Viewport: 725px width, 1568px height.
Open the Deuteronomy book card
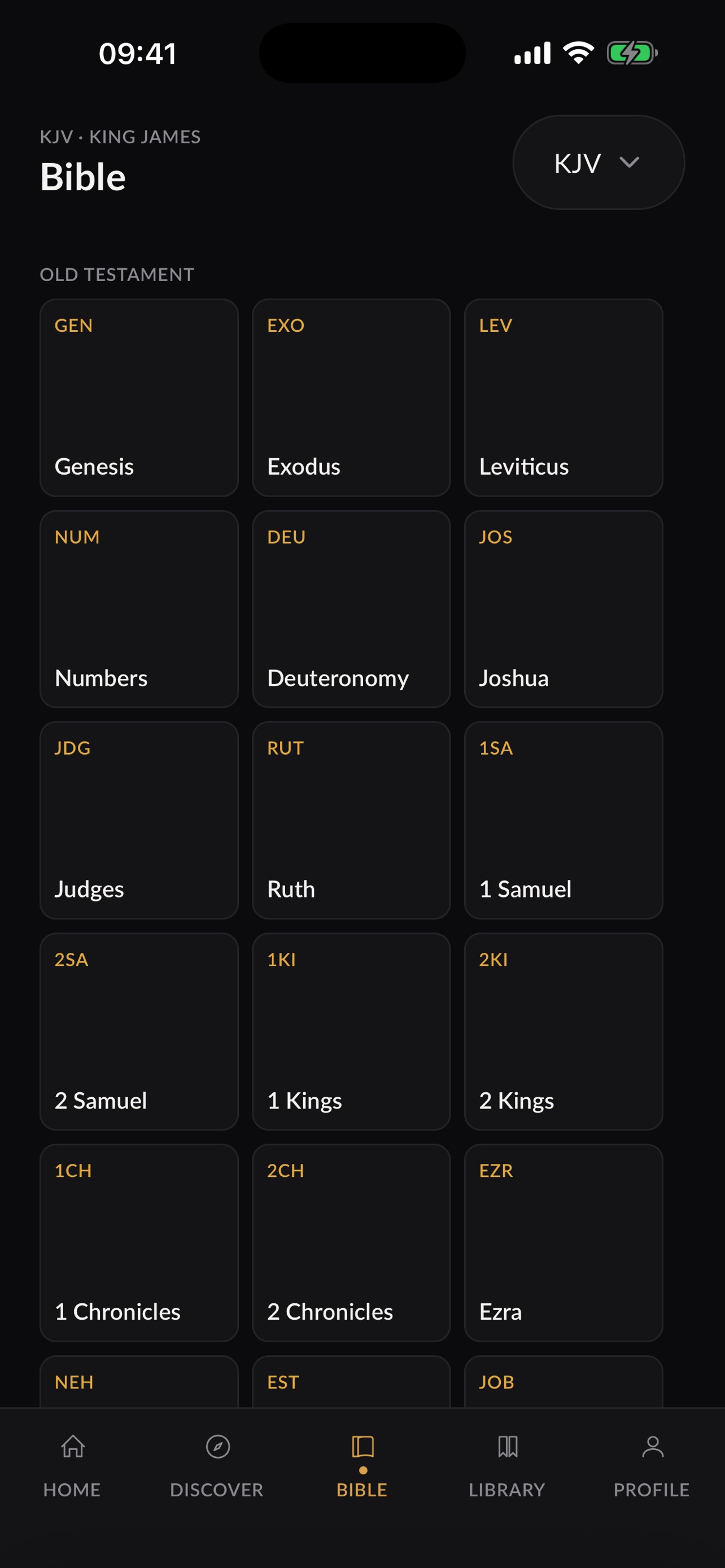pos(351,608)
